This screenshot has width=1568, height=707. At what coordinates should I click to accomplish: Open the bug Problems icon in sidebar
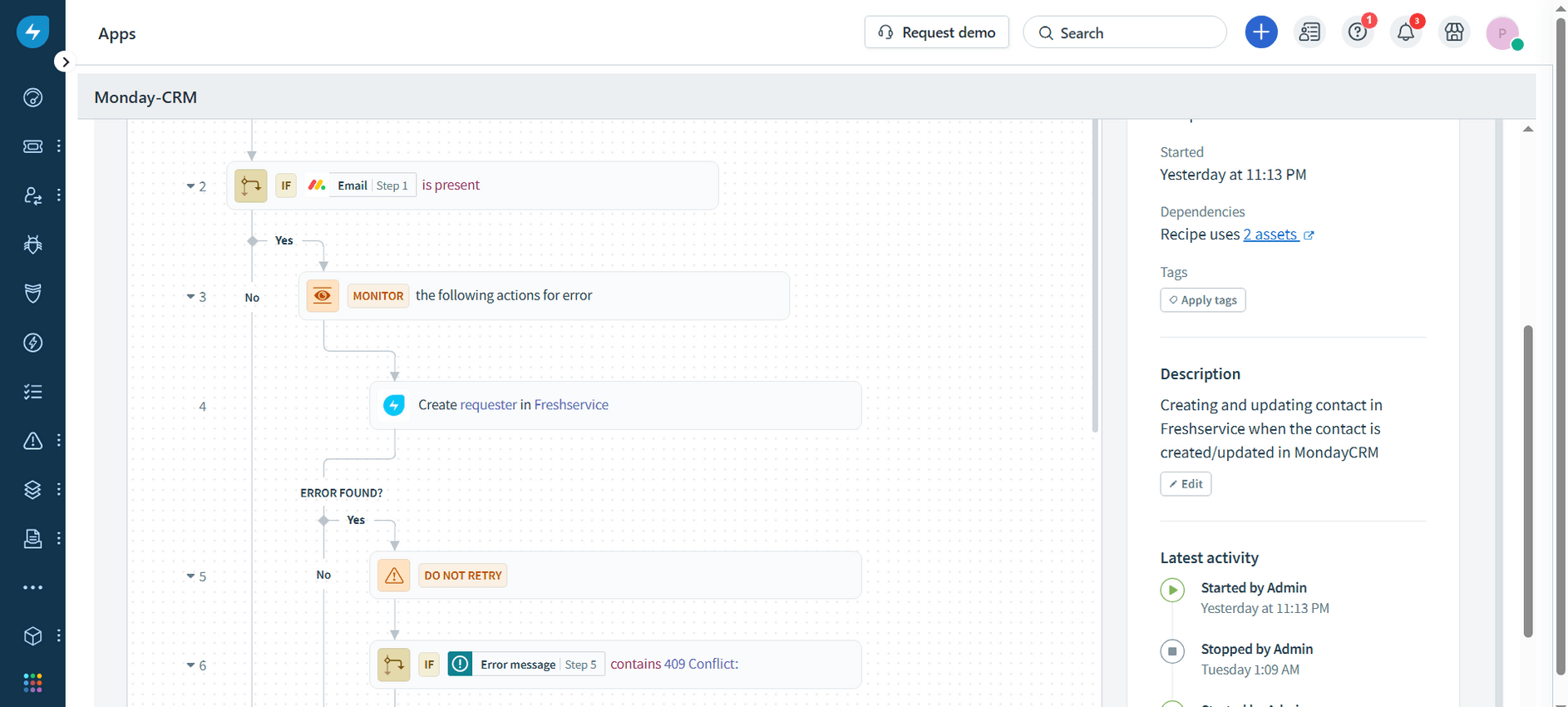coord(32,245)
